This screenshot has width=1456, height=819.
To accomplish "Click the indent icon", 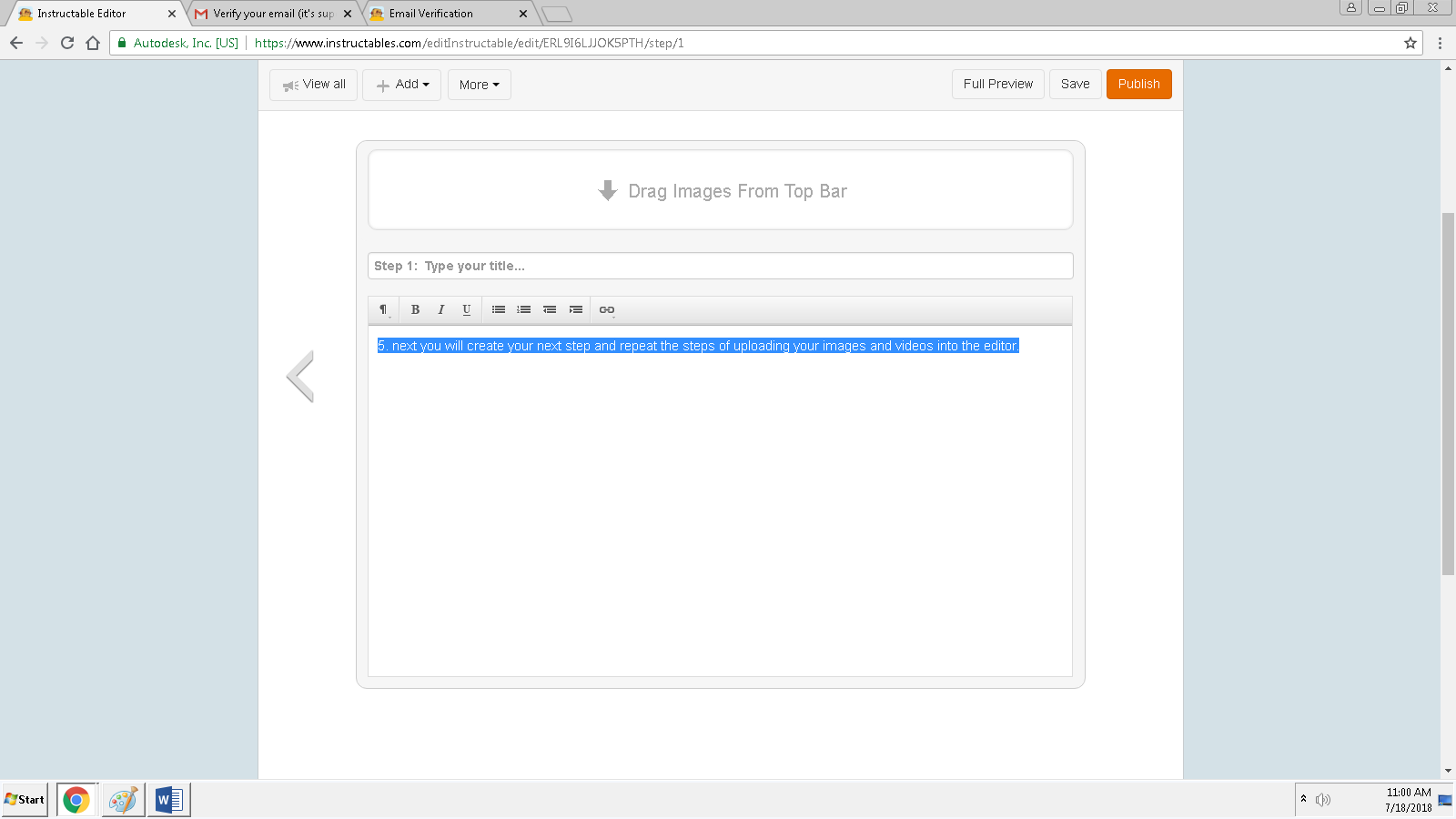I will [x=575, y=310].
